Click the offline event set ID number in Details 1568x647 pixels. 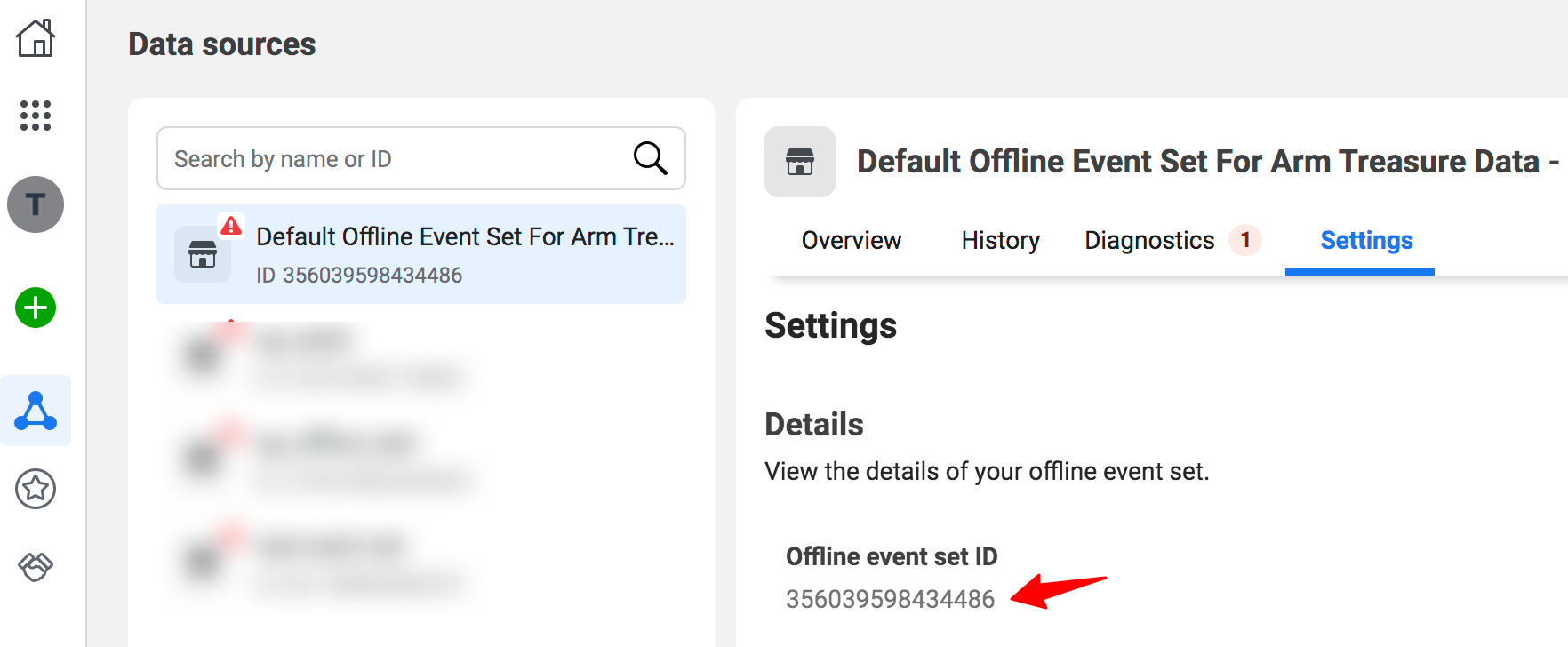[x=890, y=599]
